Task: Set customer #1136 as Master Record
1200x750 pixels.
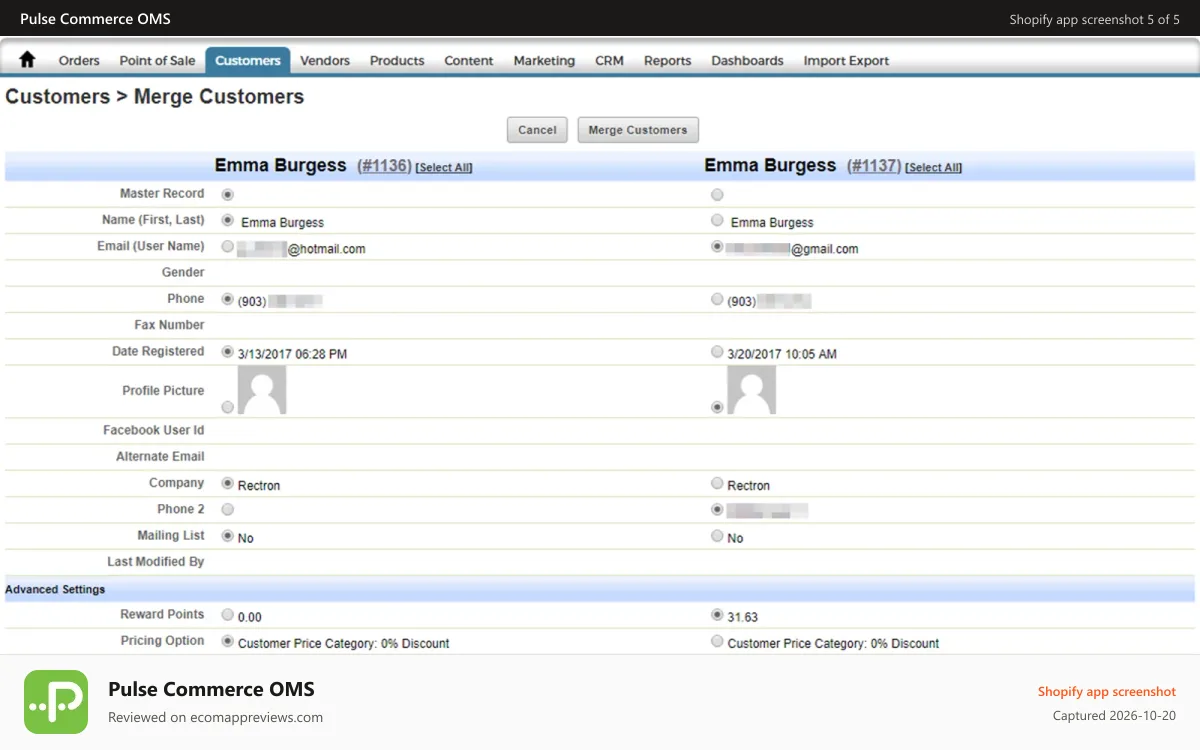Action: click(x=228, y=194)
